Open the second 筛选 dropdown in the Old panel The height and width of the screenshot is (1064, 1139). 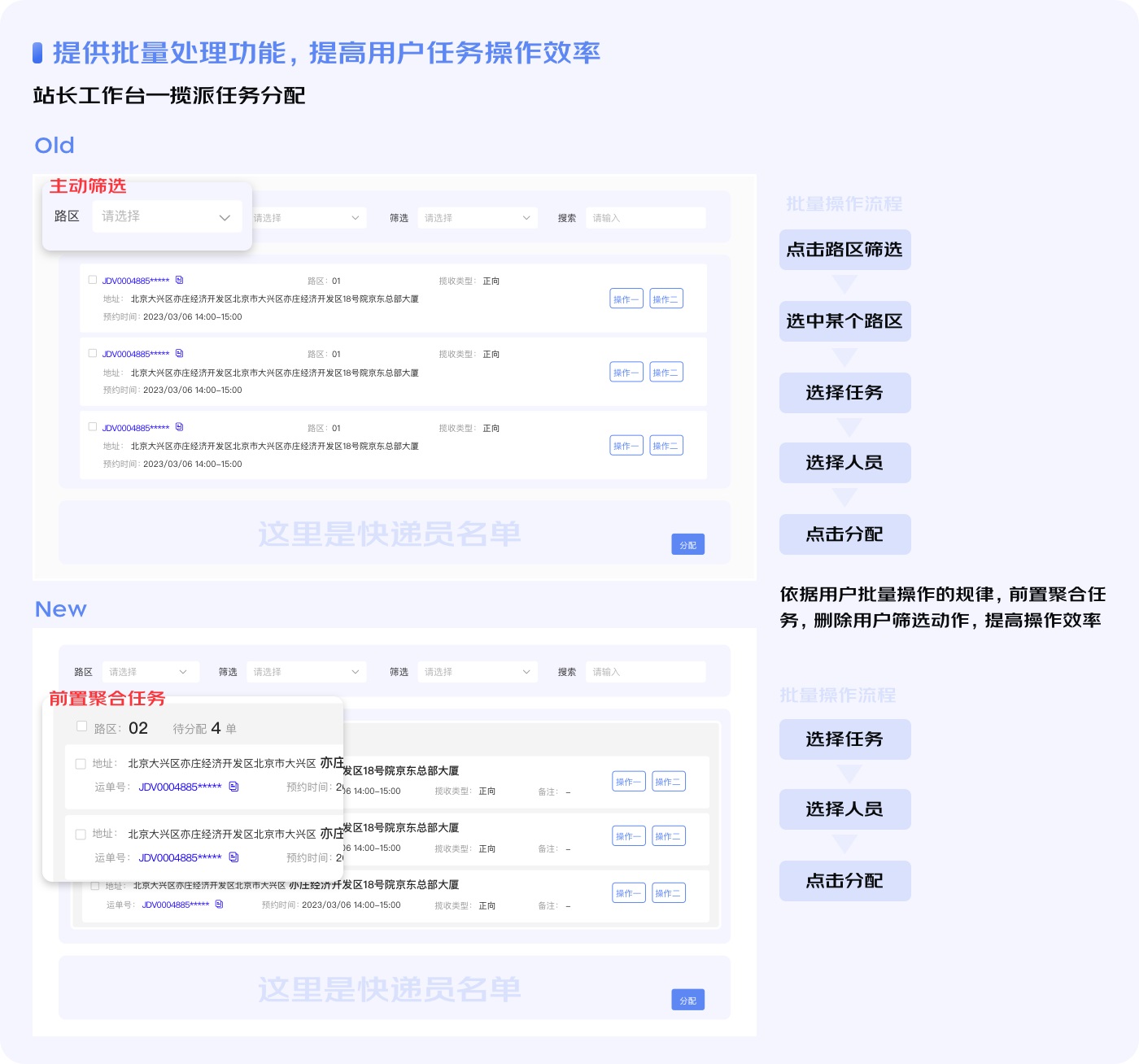(x=478, y=218)
